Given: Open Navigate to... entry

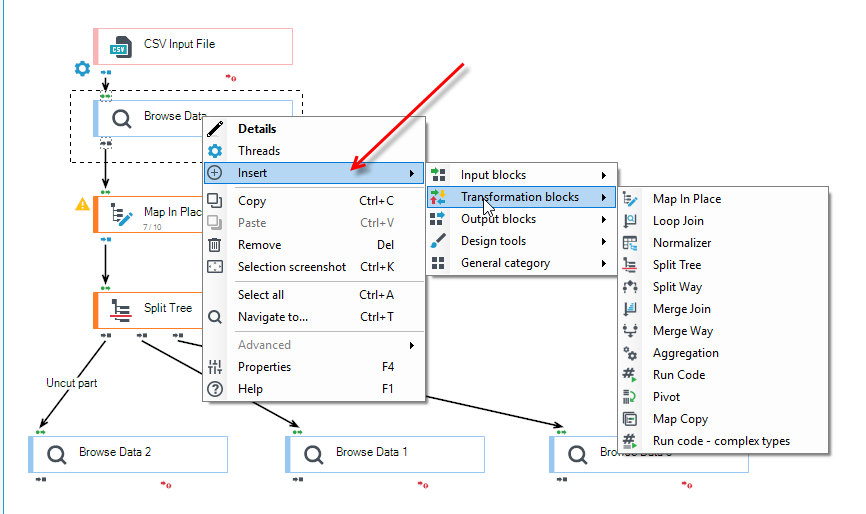Looking at the screenshot, I should [314, 317].
